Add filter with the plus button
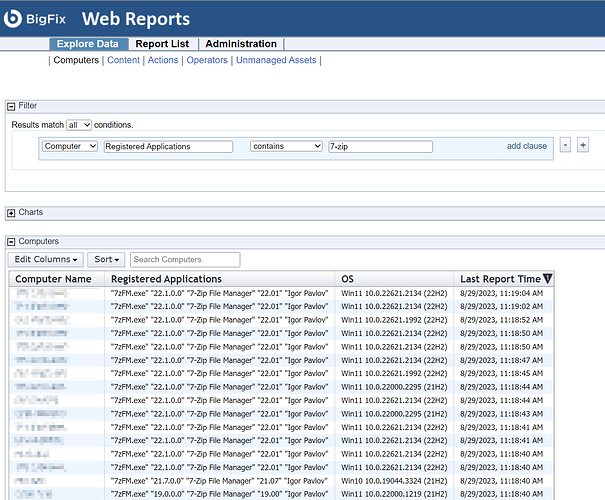Viewport: 605px width, 500px height. pos(583,145)
